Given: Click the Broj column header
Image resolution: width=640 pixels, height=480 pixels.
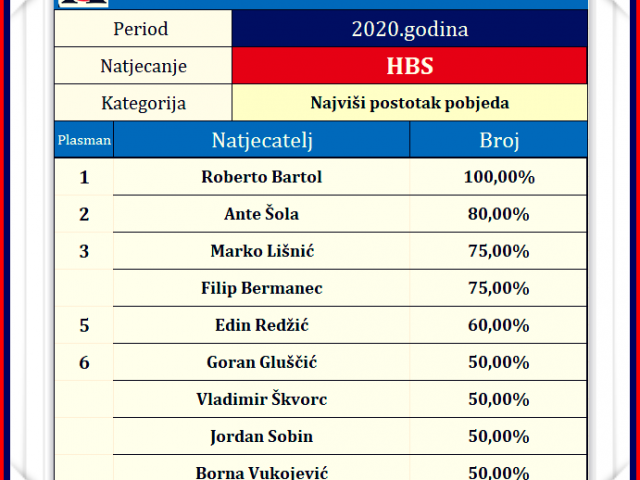Looking at the screenshot, I should [x=498, y=140].
